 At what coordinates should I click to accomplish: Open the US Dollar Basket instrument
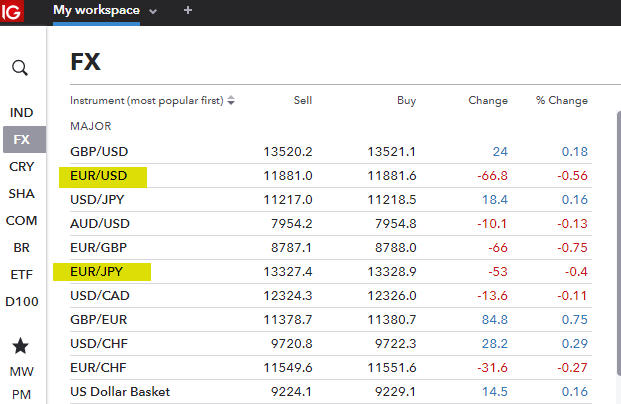120,392
